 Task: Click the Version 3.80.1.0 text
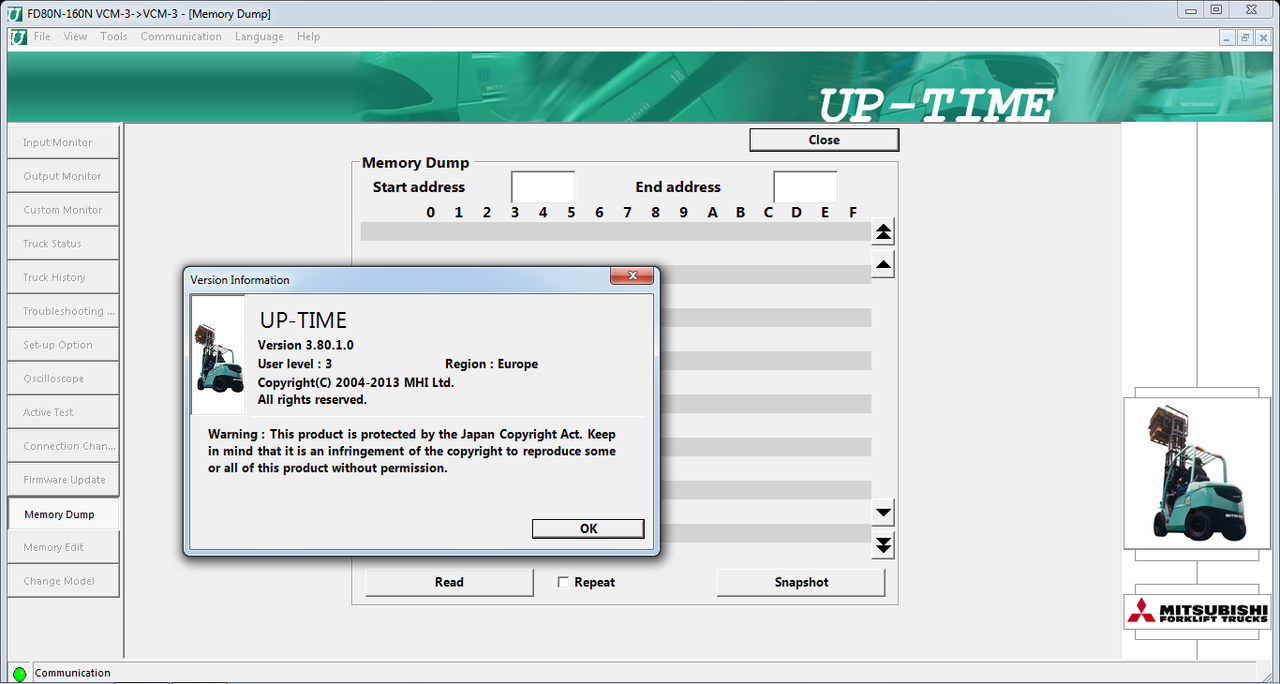(306, 345)
